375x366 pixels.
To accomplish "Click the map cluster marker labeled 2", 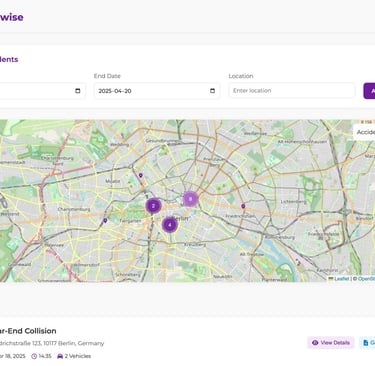I will pyautogui.click(x=153, y=206).
